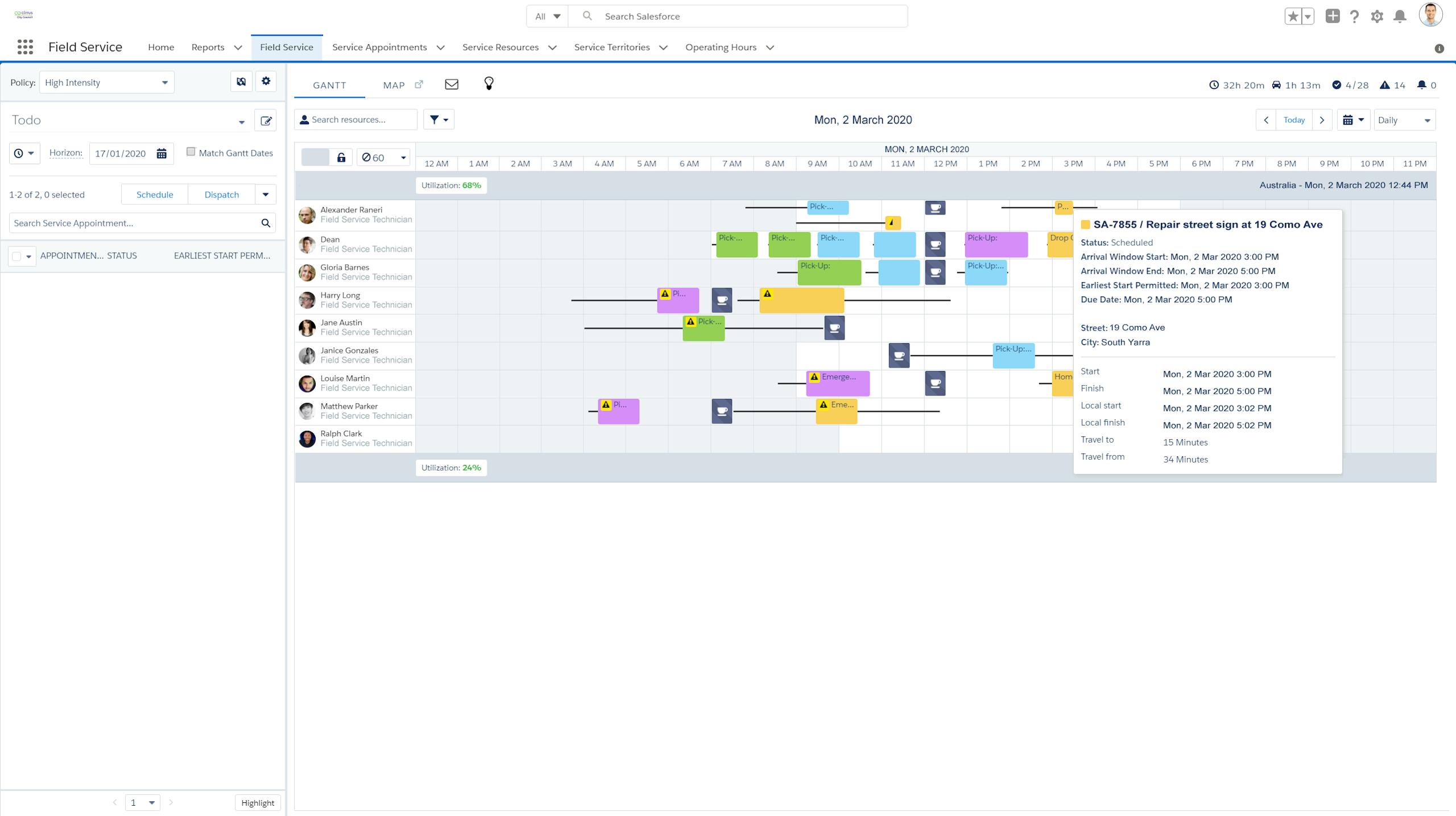Open the resource filter funnel icon

[x=439, y=119]
